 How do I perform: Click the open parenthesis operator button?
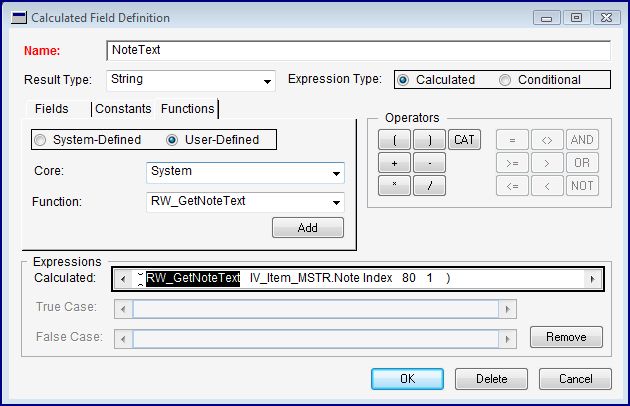(394, 140)
